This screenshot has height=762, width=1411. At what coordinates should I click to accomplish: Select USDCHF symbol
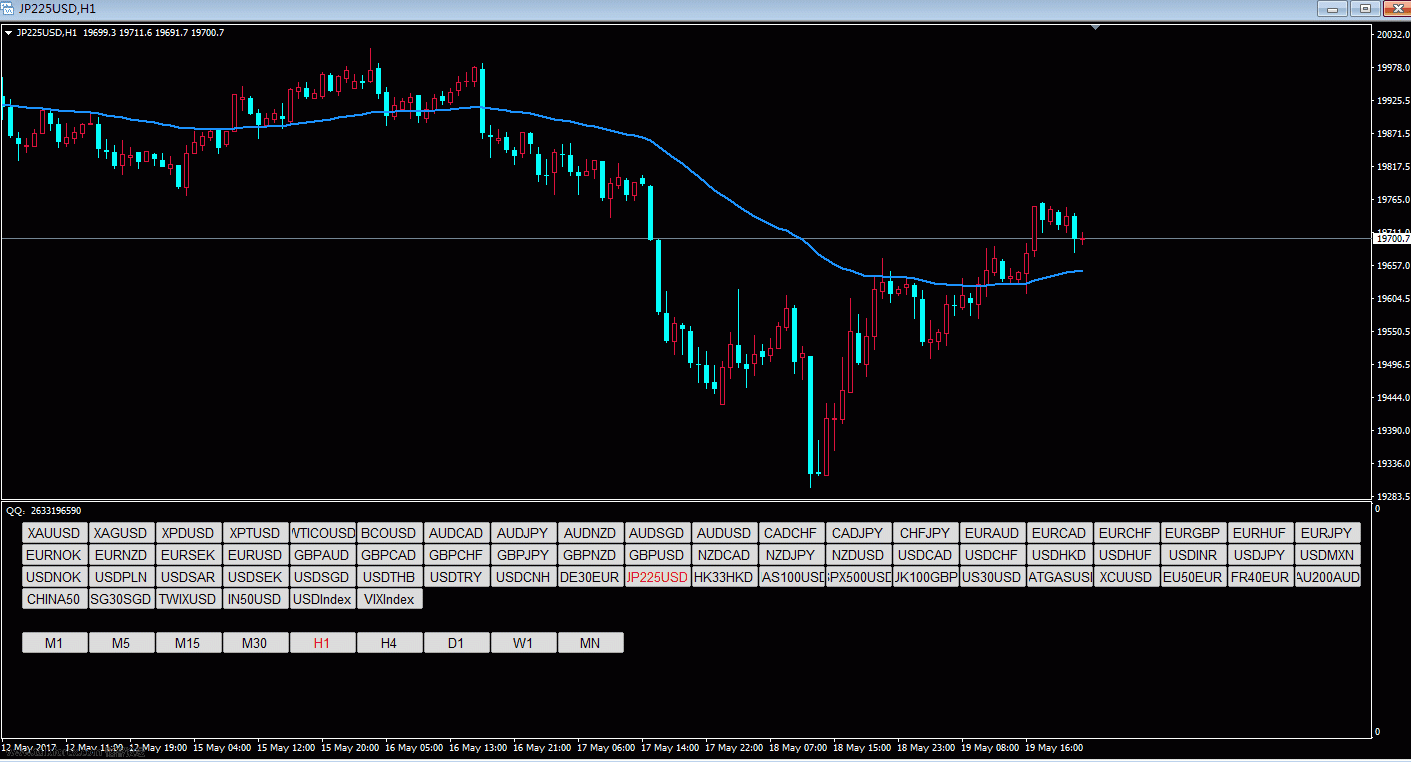[992, 555]
